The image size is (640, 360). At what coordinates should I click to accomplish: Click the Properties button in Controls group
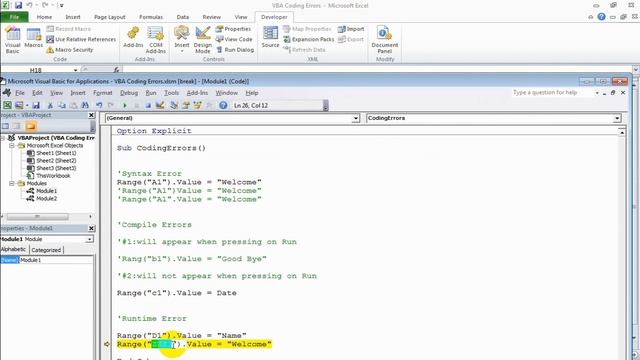point(233,29)
